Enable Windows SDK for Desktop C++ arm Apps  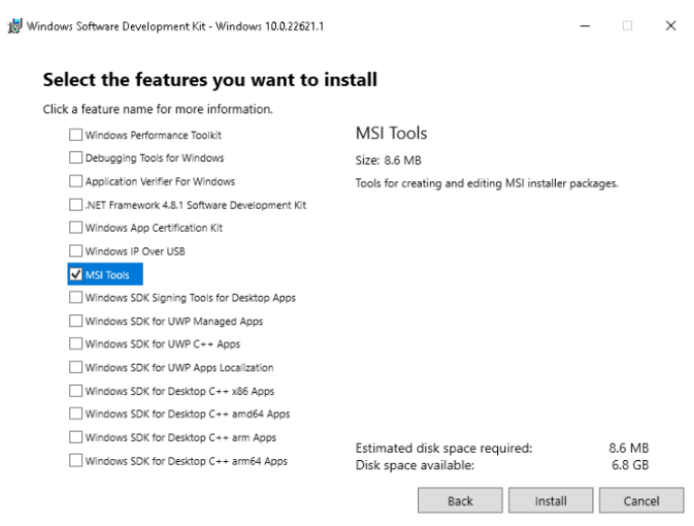click(x=76, y=437)
